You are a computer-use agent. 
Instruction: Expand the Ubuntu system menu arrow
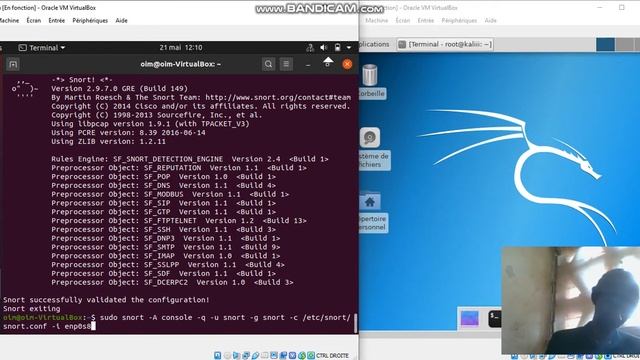point(349,48)
